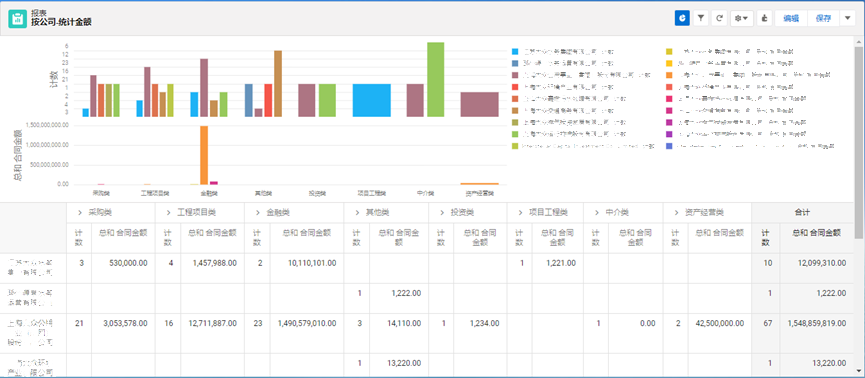The image size is (865, 378).
Task: Click the tall orange bar in amount chart
Action: click(204, 155)
